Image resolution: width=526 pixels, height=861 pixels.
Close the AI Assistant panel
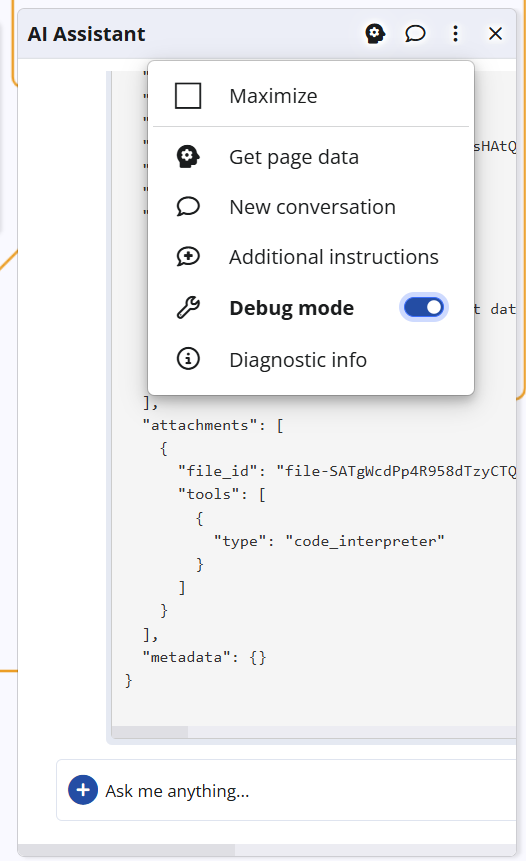[x=495, y=34]
